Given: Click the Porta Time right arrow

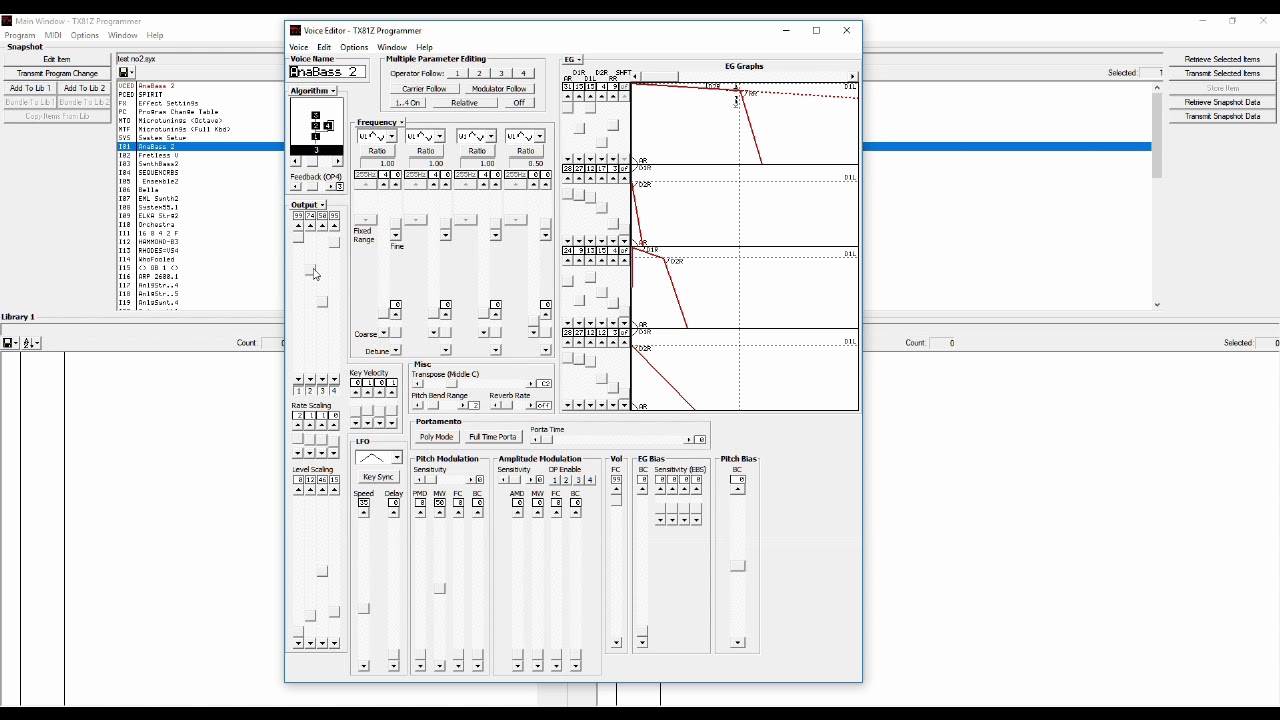Looking at the screenshot, I should pos(688,440).
